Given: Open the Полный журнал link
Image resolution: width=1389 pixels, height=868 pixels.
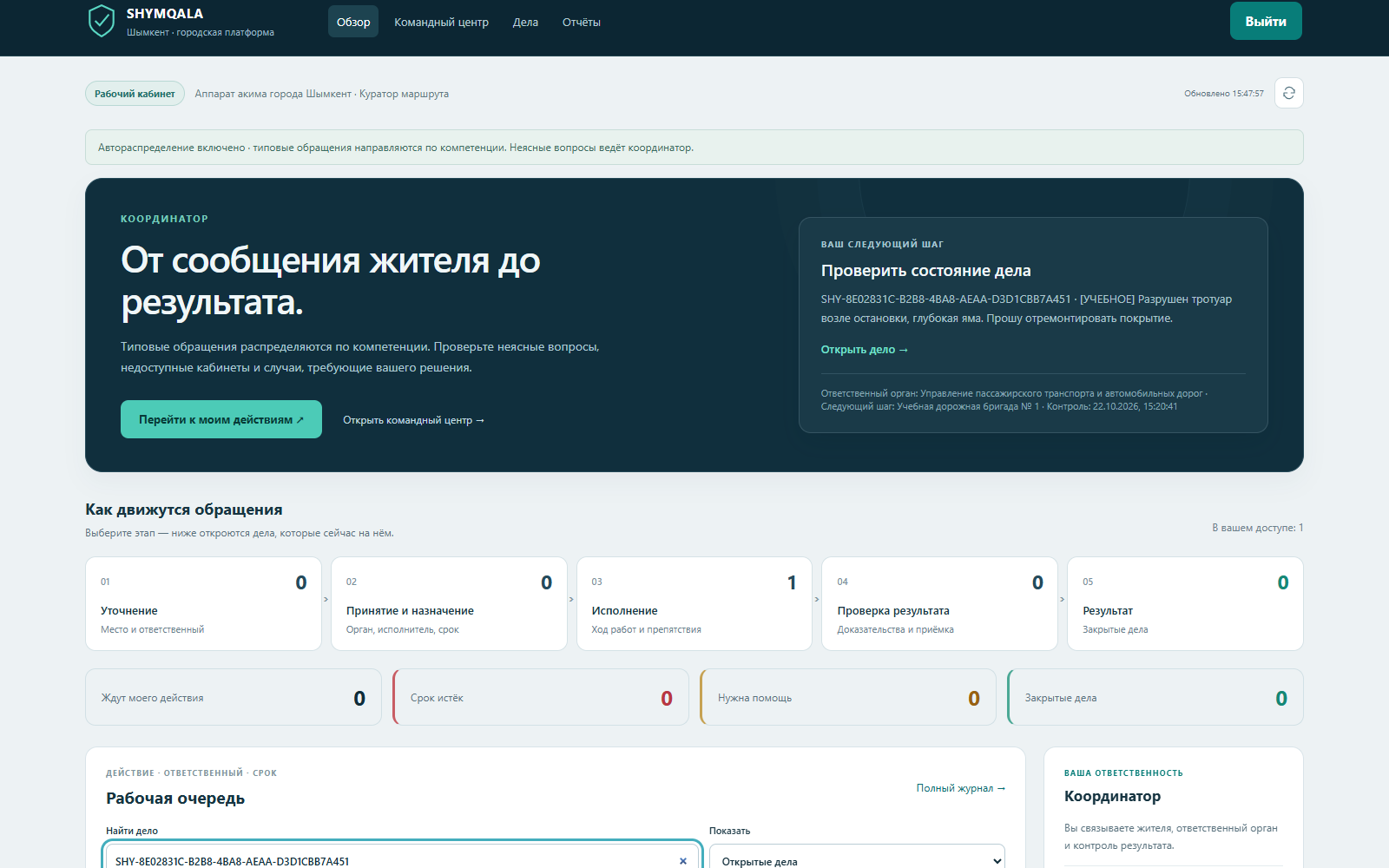Looking at the screenshot, I should (961, 788).
